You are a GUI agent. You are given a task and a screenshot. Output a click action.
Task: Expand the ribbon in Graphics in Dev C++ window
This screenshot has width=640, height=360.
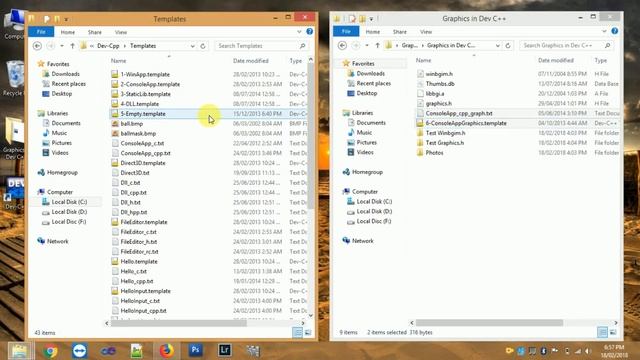pos(604,31)
